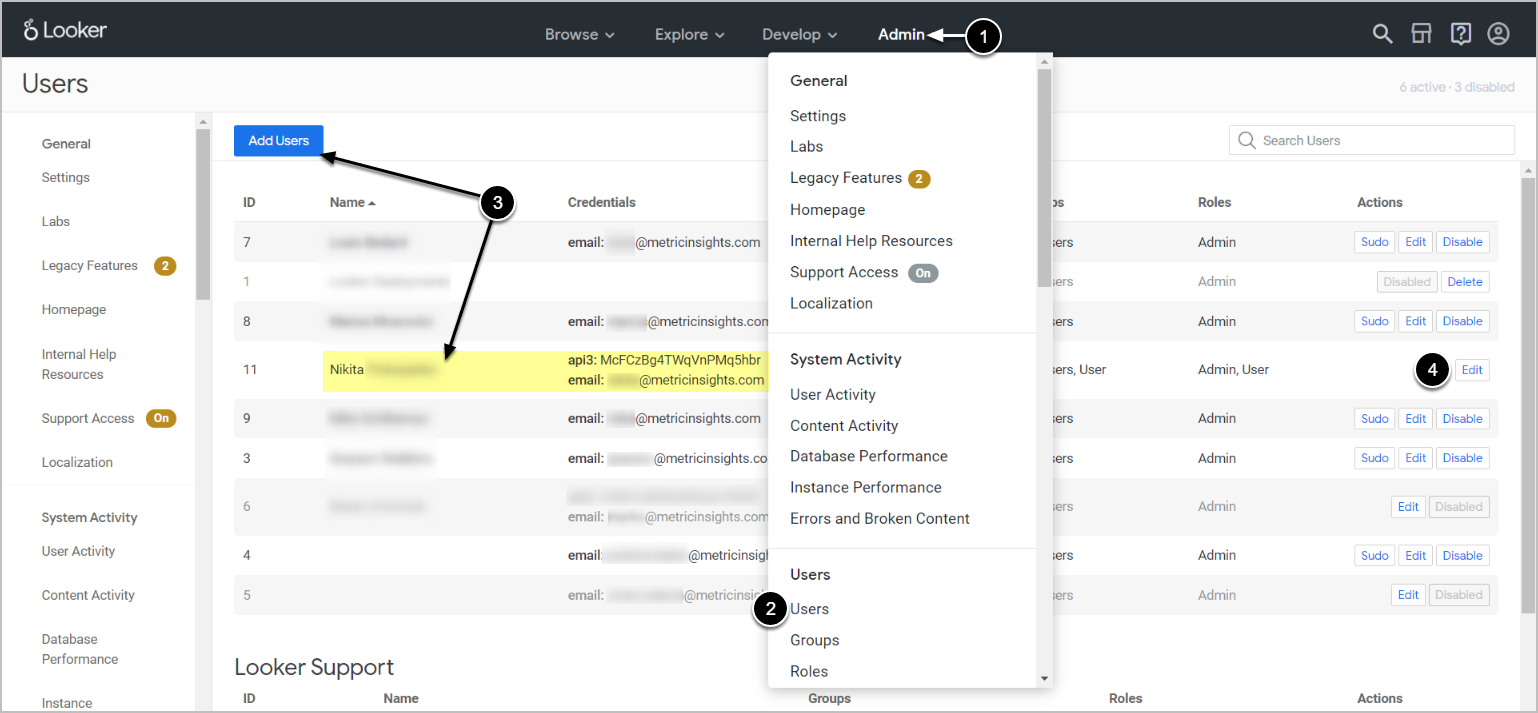Select Localization in Admin dropdown

pyautogui.click(x=831, y=303)
